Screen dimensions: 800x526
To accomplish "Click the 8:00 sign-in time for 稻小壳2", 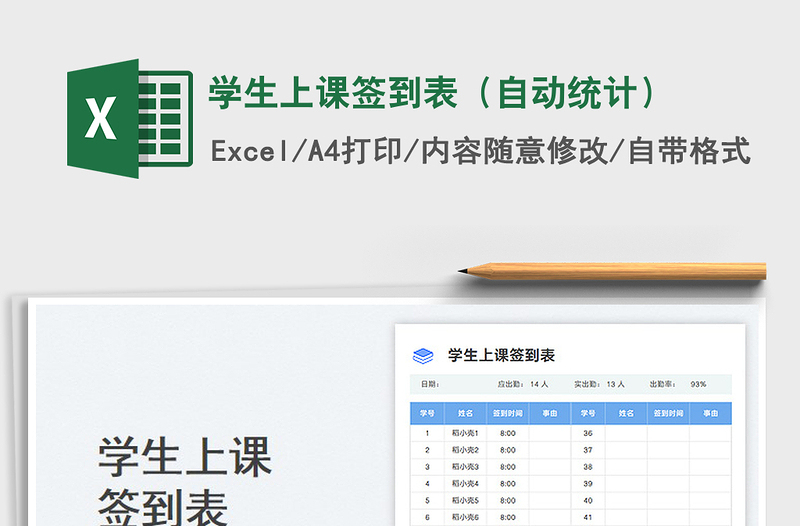I will (508, 450).
